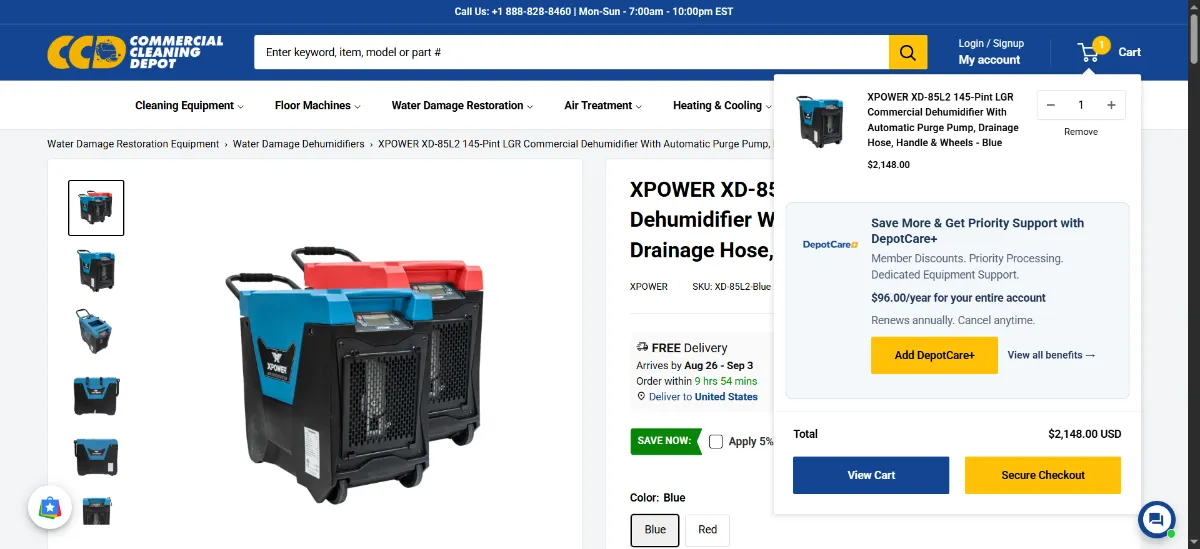Click the search magnifier button
The image size is (1200, 549).
pyautogui.click(x=908, y=52)
